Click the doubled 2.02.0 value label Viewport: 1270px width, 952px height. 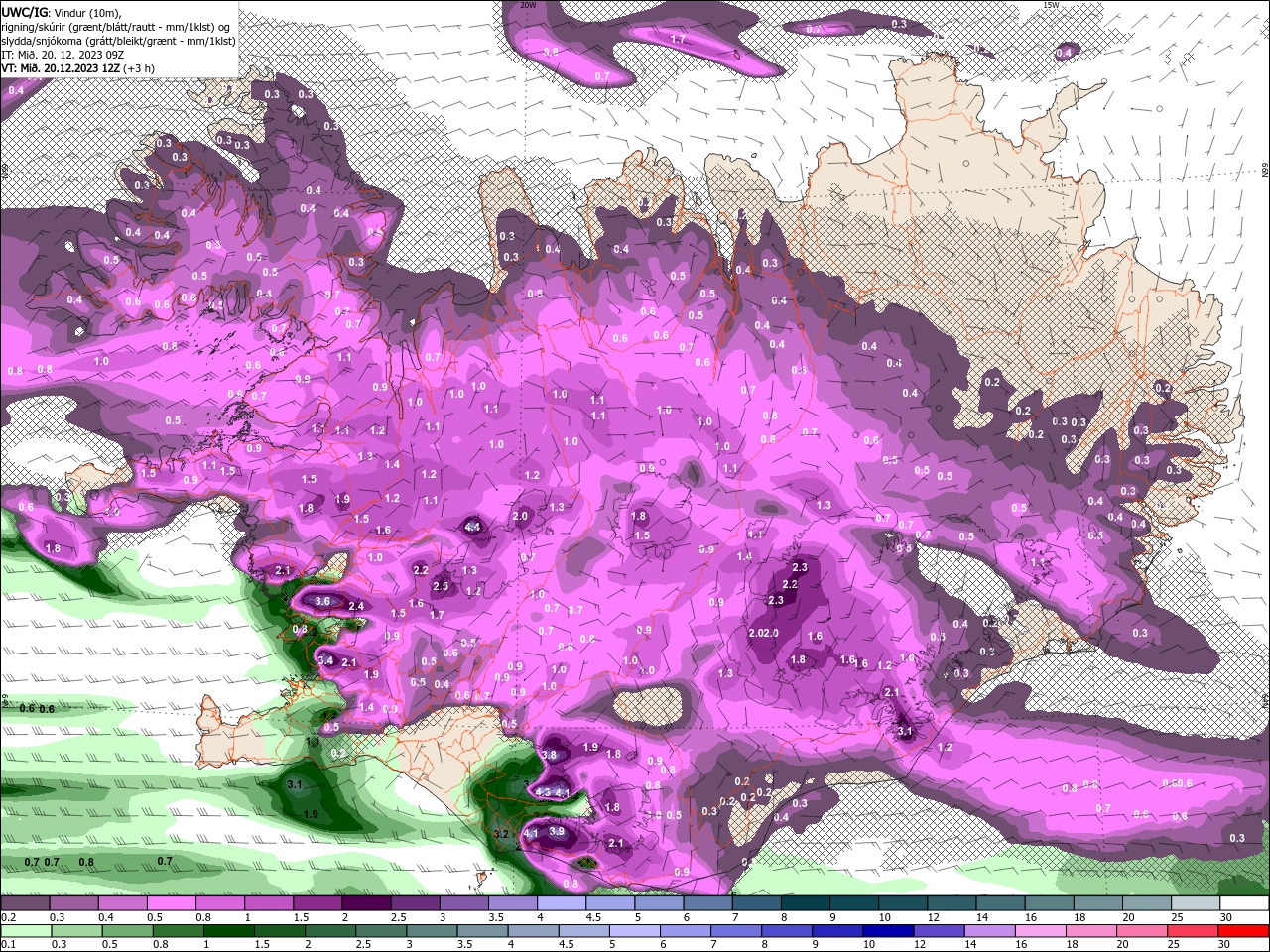pos(763,634)
